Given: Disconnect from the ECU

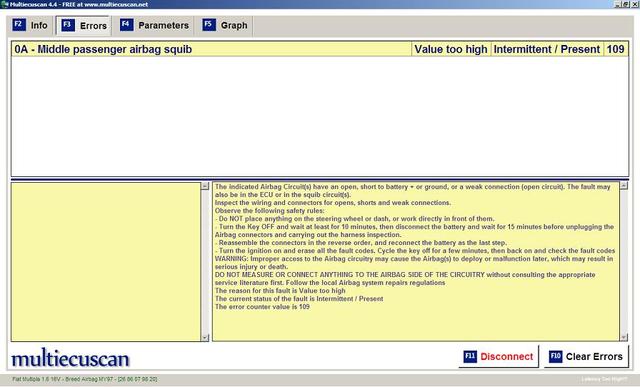Looking at the screenshot, I should (x=499, y=356).
